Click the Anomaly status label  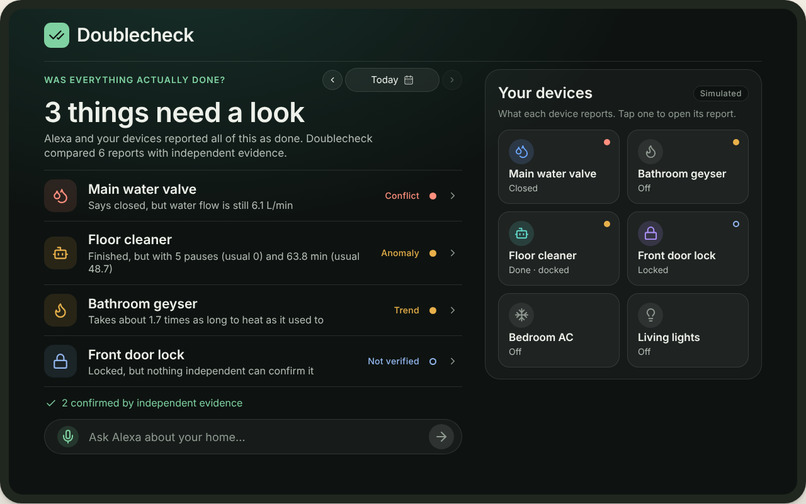point(400,253)
